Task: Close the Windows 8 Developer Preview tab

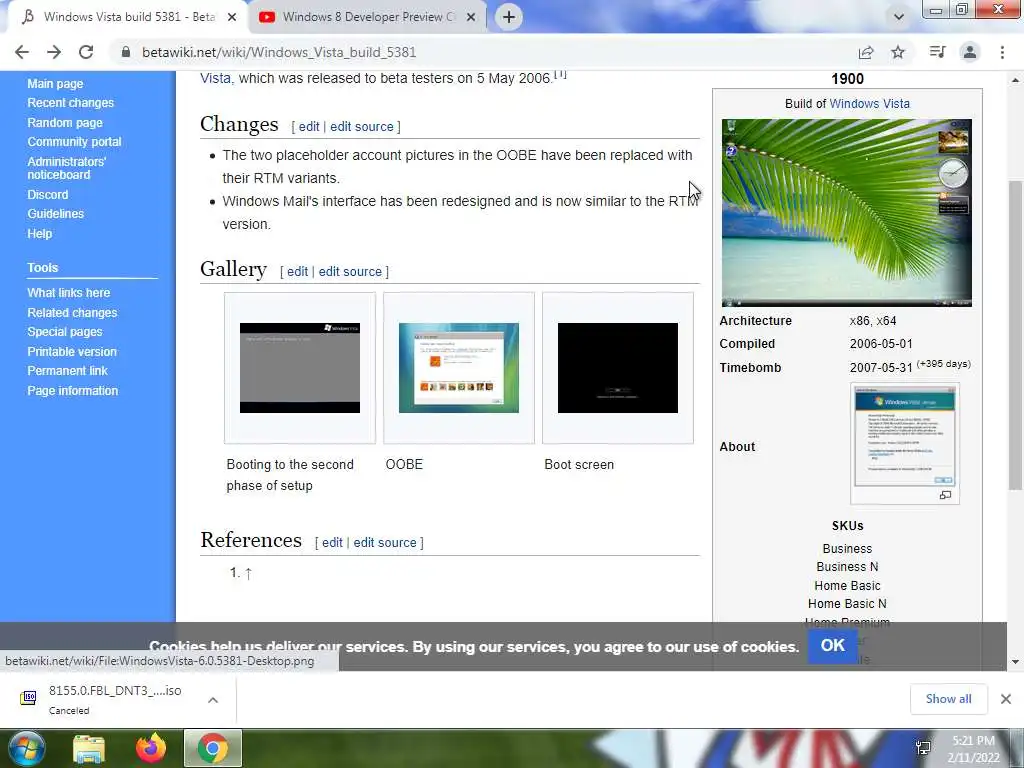Action: [x=471, y=18]
